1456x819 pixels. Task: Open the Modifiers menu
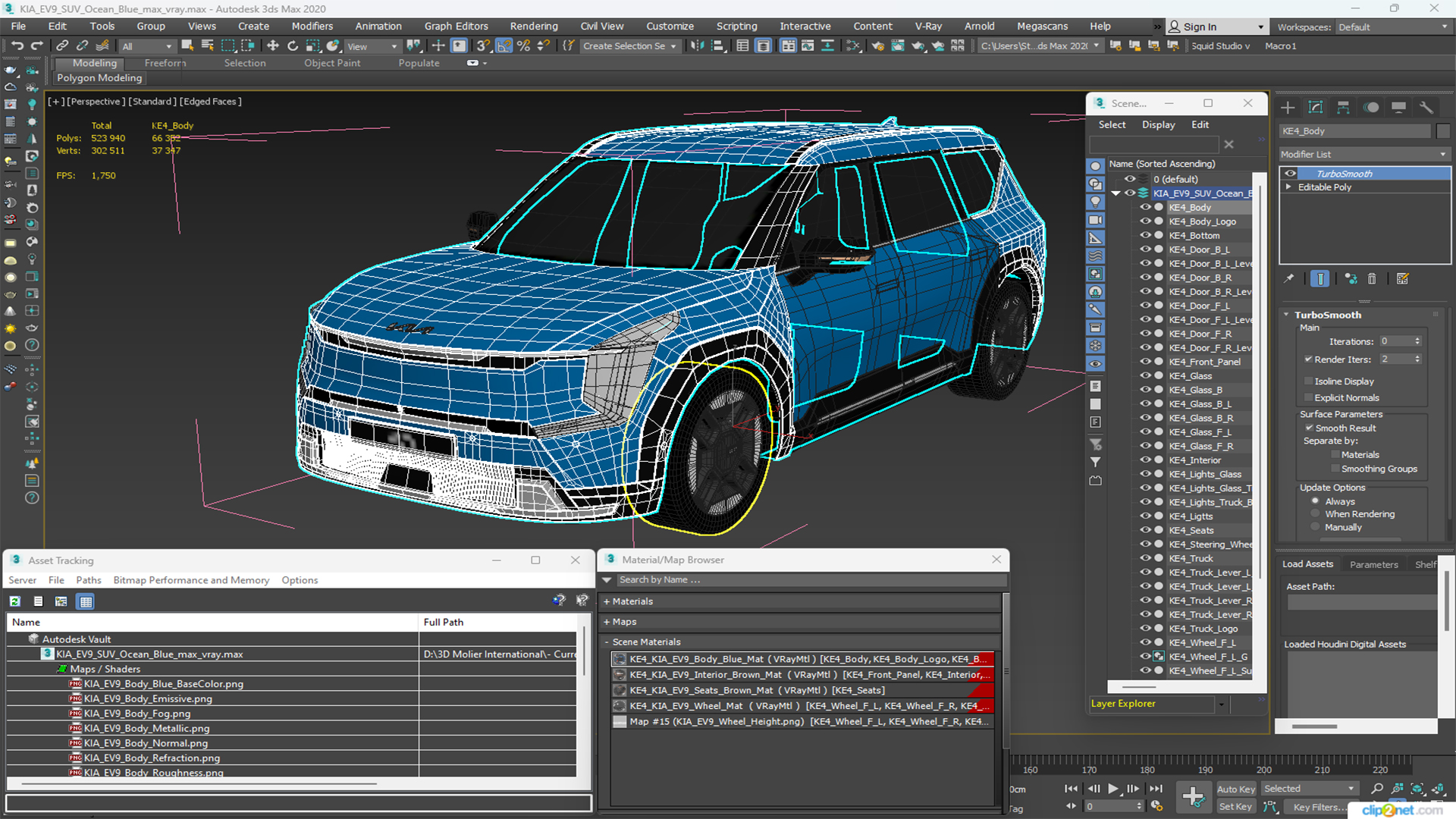click(312, 26)
